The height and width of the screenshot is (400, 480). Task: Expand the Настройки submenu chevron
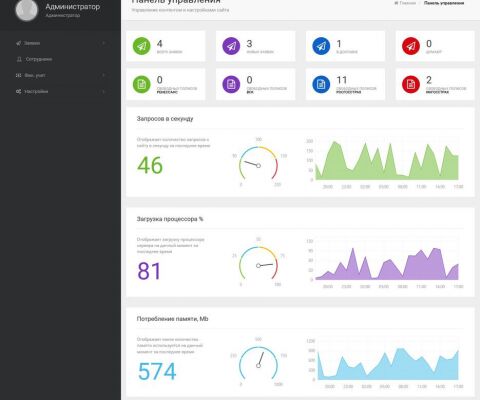click(x=104, y=91)
